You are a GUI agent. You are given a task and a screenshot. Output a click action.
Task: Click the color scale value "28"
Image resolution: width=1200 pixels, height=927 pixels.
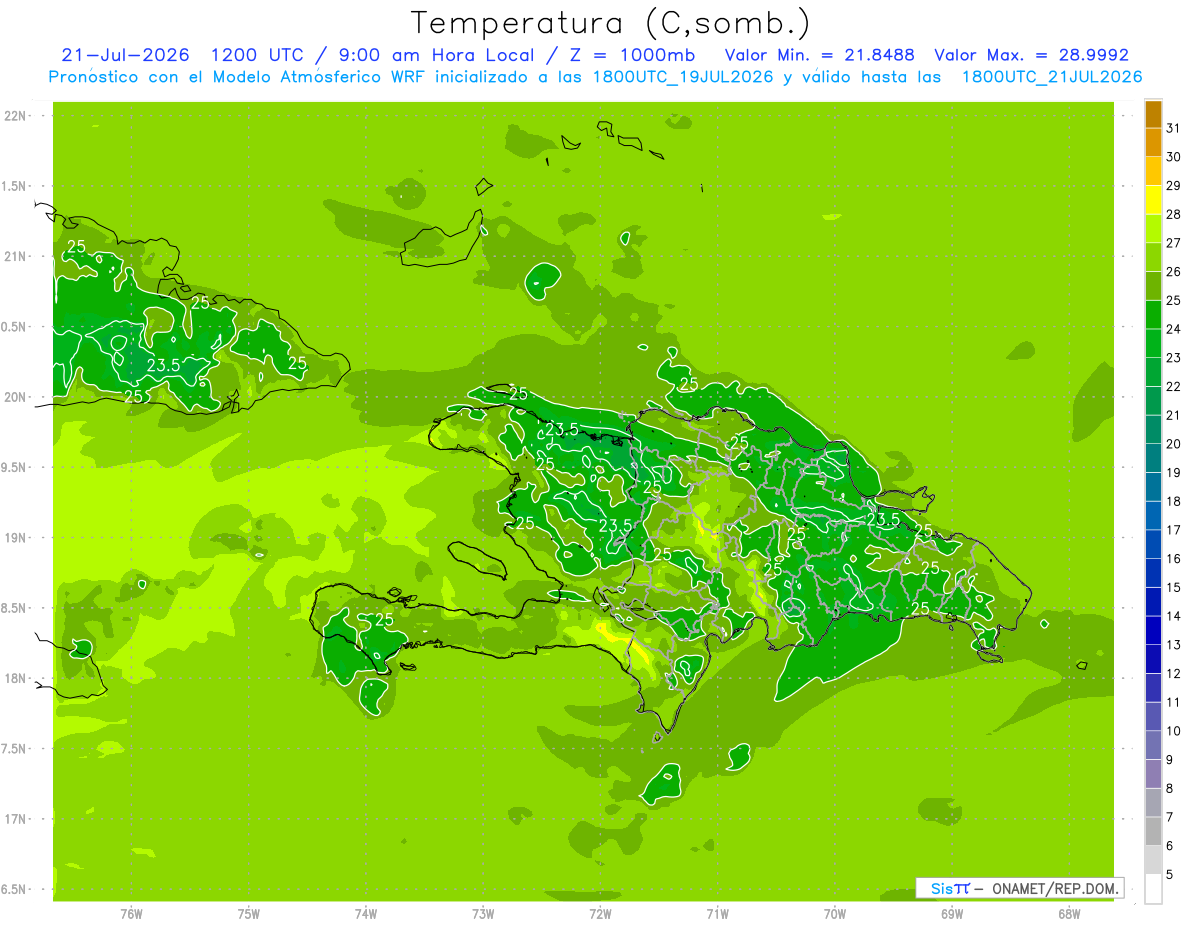[1173, 214]
